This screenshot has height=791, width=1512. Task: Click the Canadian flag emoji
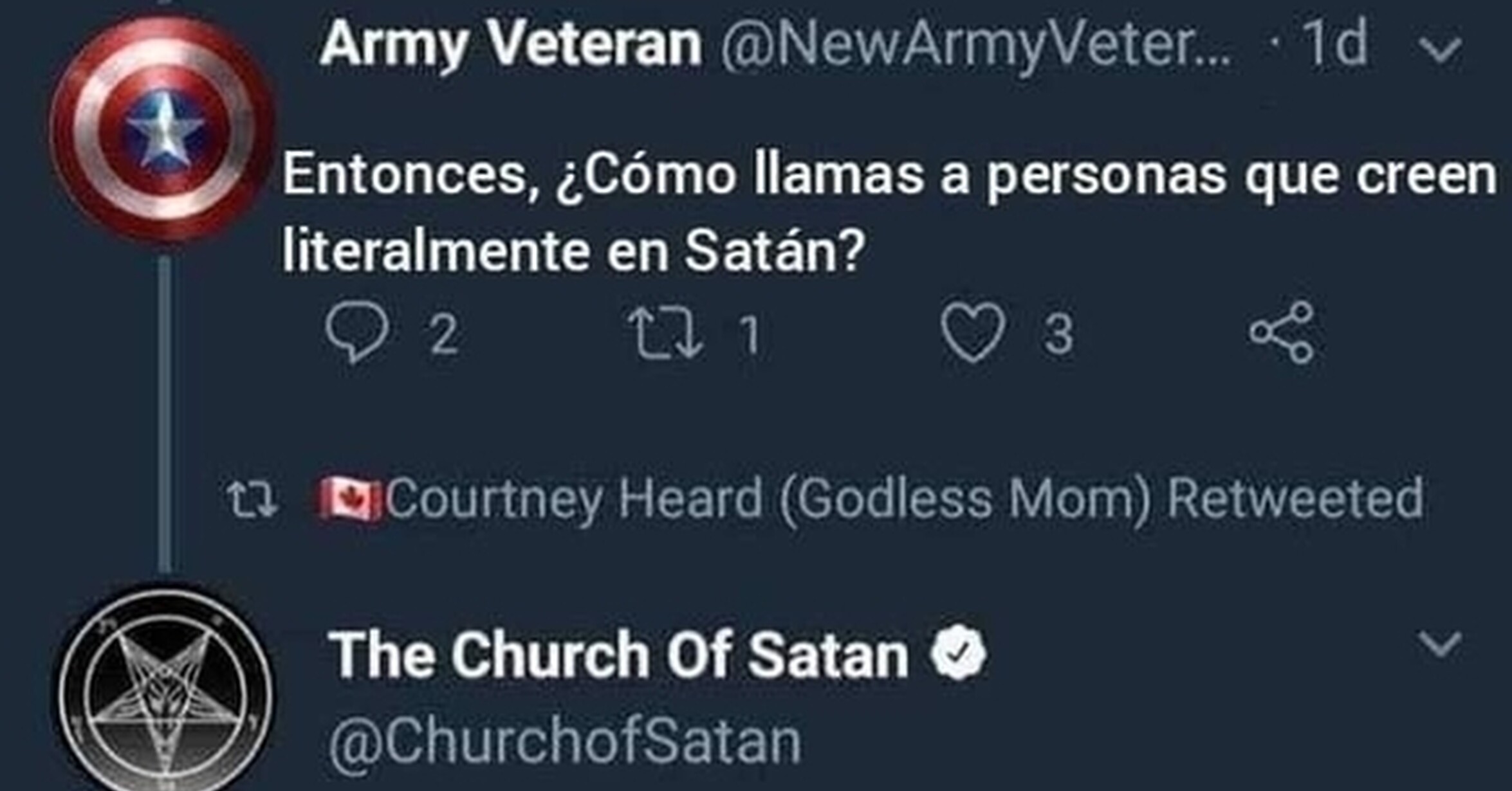[348, 499]
